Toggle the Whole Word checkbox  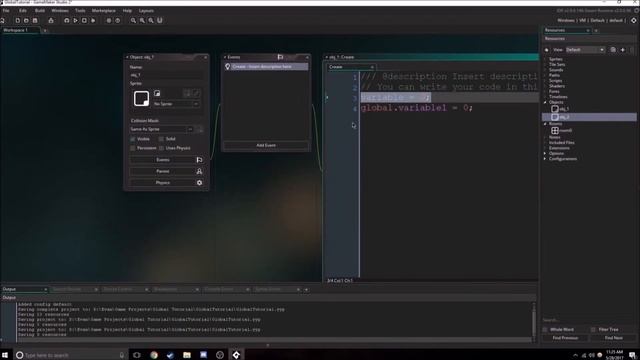[x=545, y=330]
